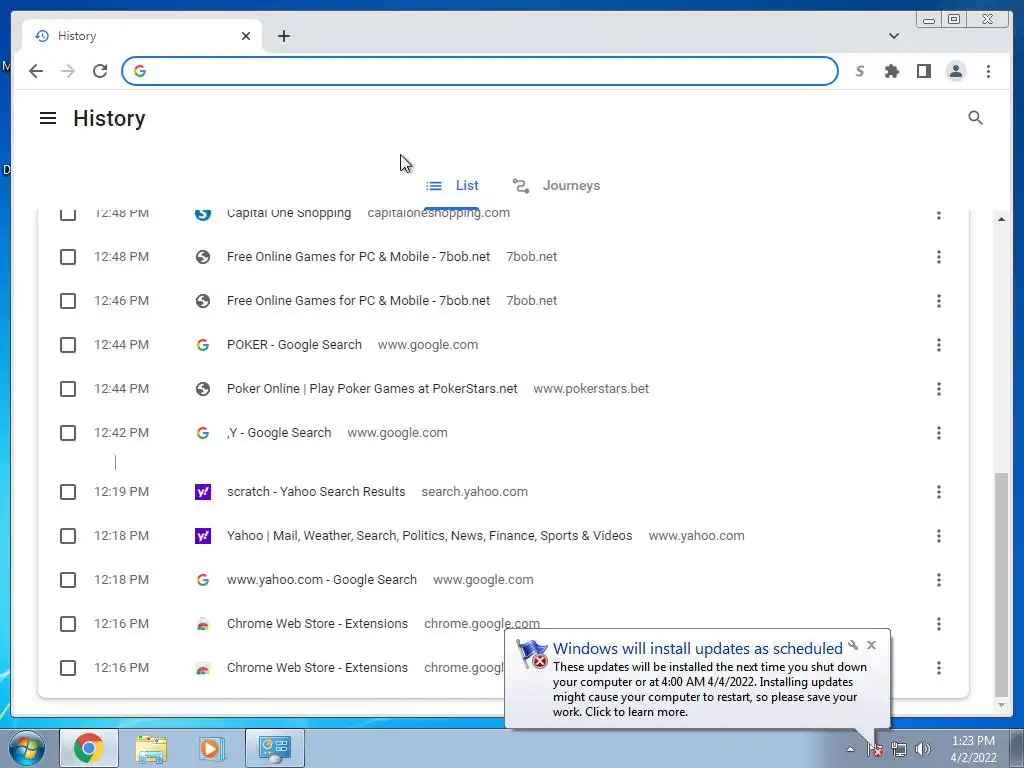Open the network tray icon
Image resolution: width=1024 pixels, height=768 pixels.
(x=899, y=750)
